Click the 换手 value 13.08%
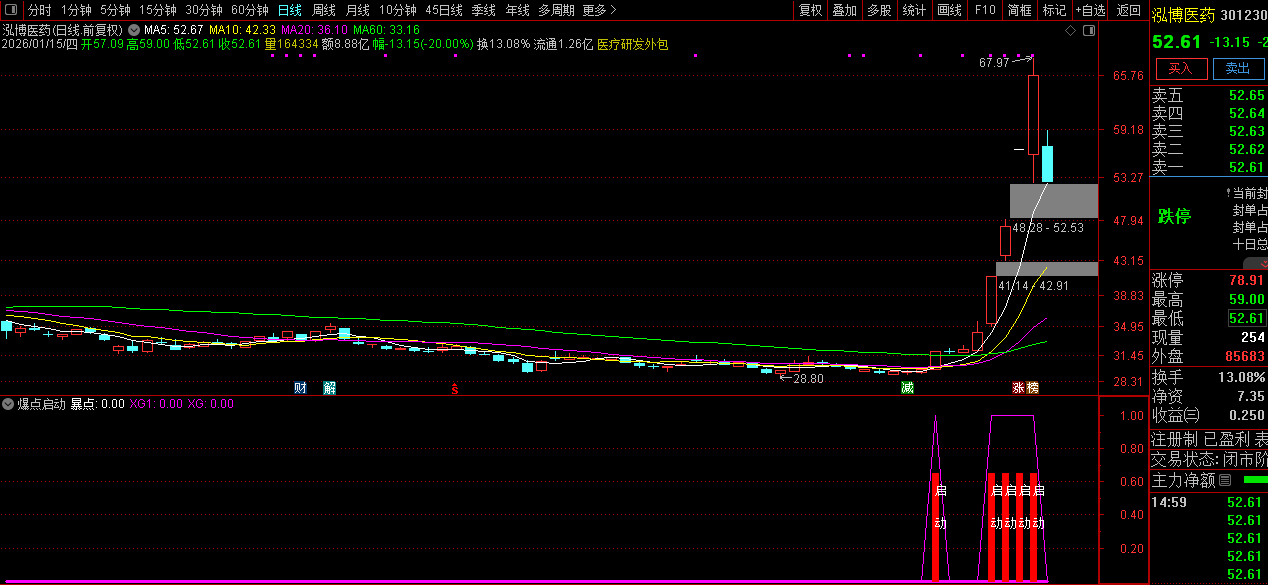1268x585 pixels. coord(1241,377)
